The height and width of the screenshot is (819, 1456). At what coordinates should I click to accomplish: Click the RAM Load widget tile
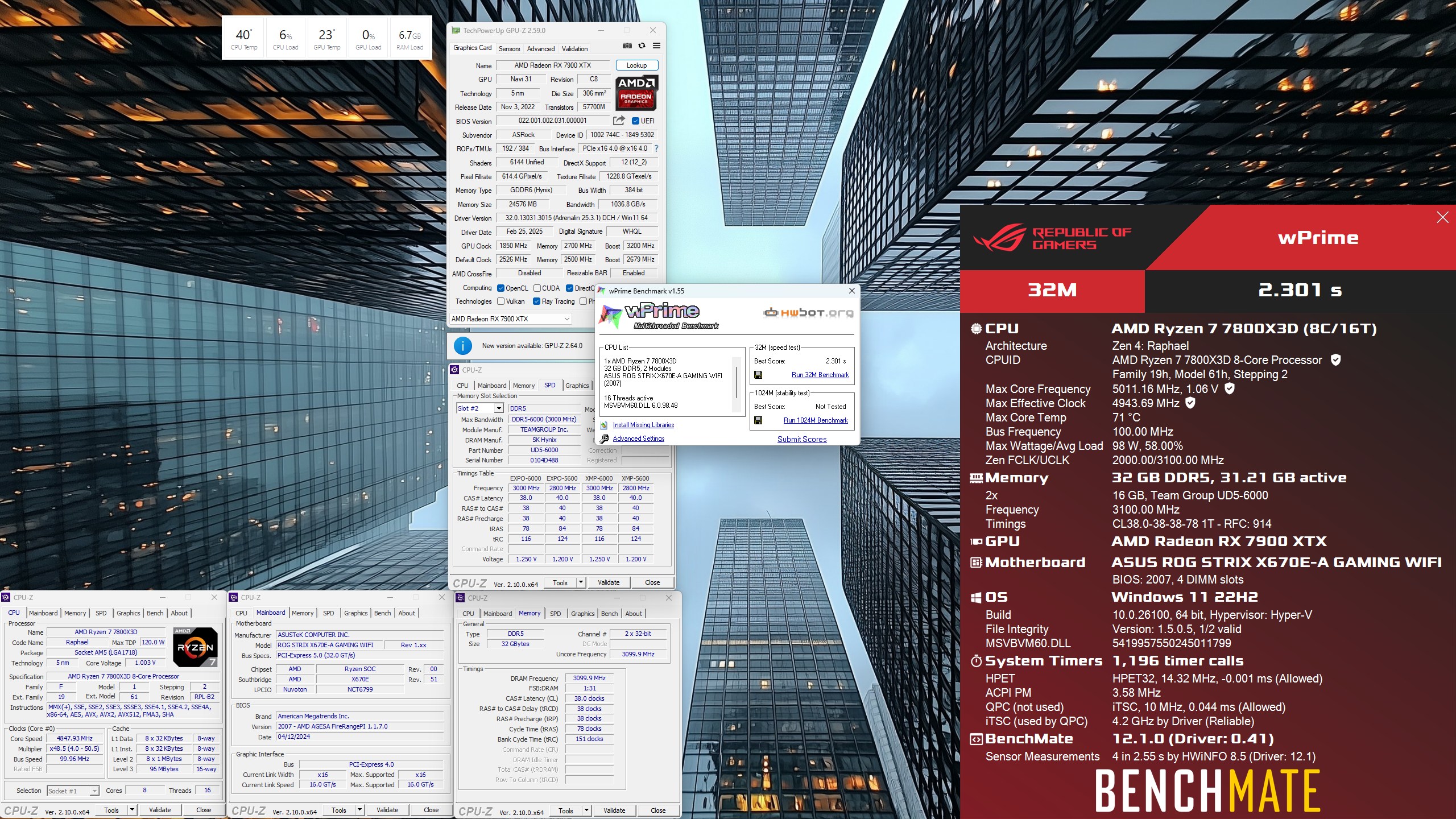click(x=409, y=38)
